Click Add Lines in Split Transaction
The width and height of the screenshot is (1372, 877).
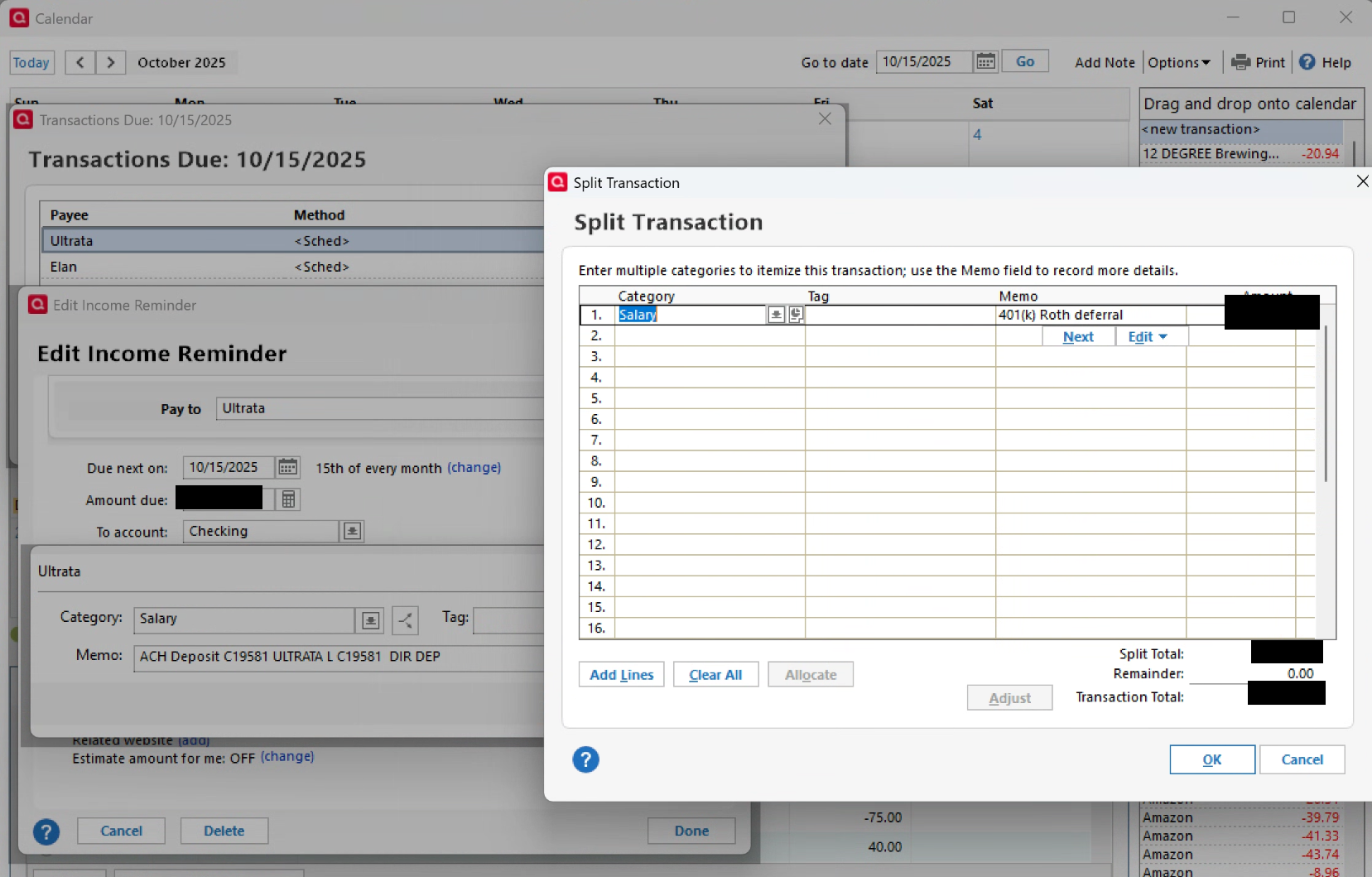621,674
